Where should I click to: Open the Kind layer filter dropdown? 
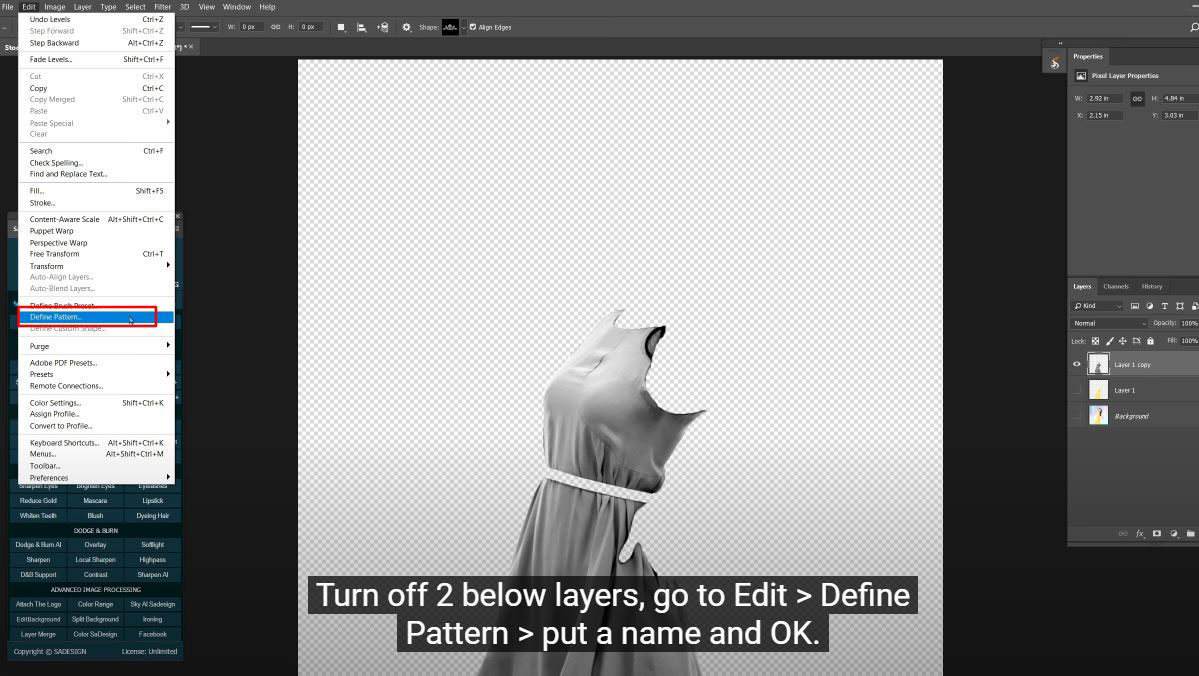(1098, 306)
